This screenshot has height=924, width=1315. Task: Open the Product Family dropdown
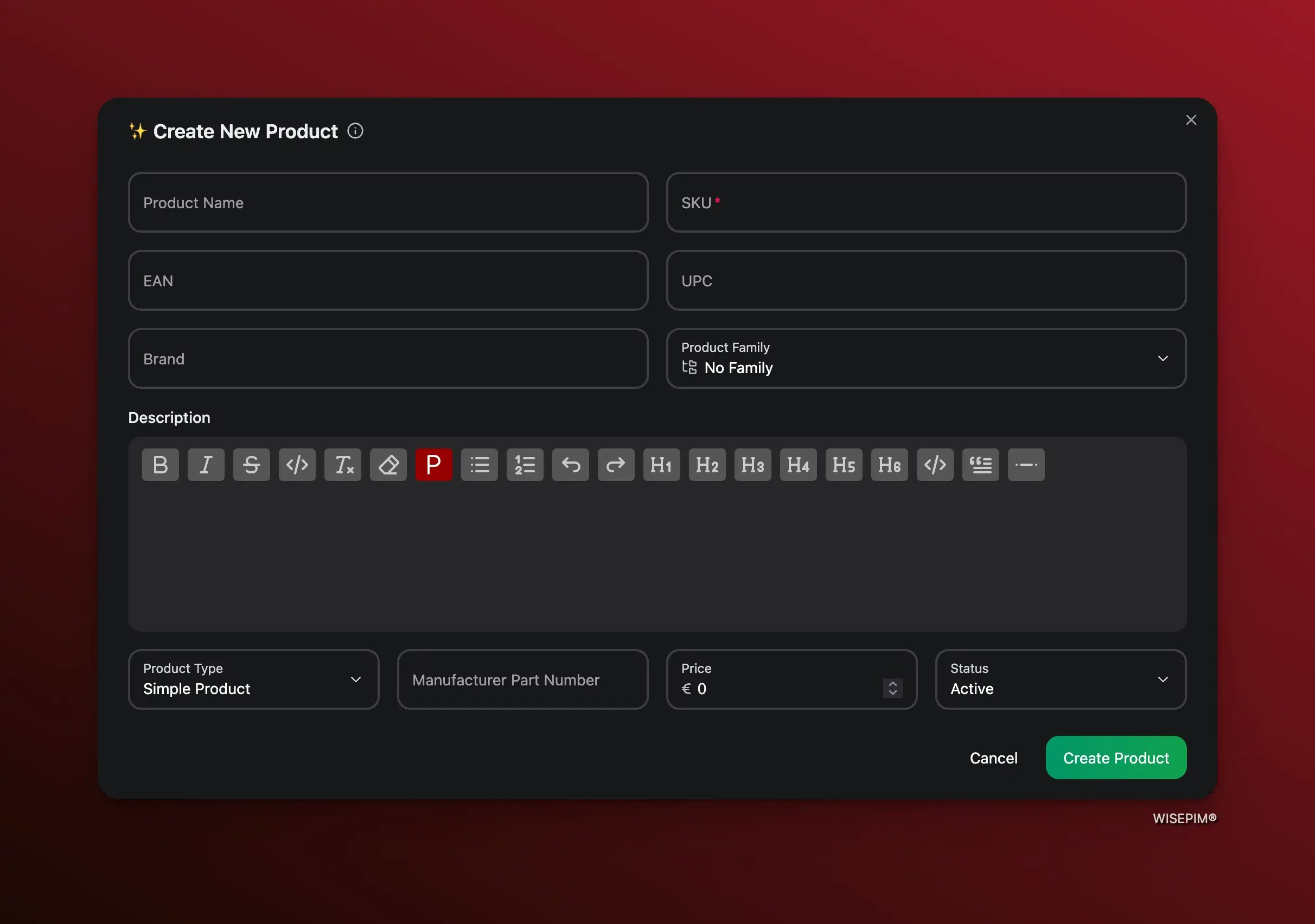(1163, 358)
